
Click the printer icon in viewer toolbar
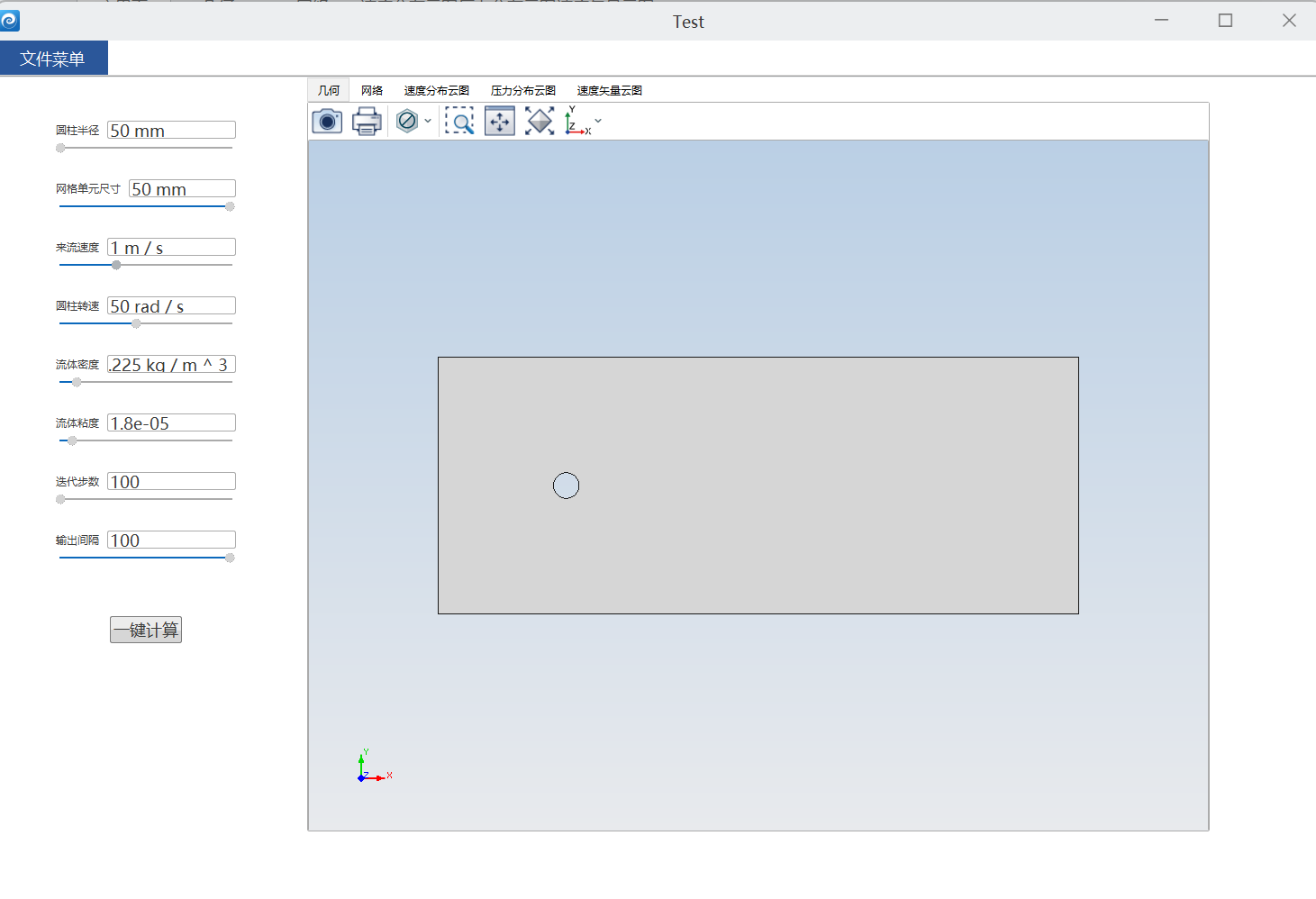click(367, 121)
